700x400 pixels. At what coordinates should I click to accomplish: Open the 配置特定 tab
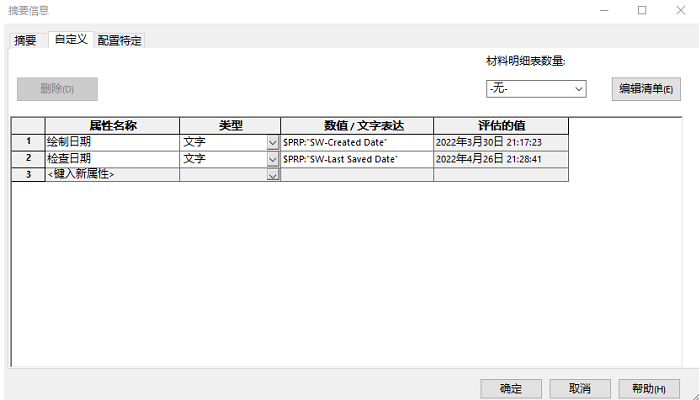coord(119,41)
